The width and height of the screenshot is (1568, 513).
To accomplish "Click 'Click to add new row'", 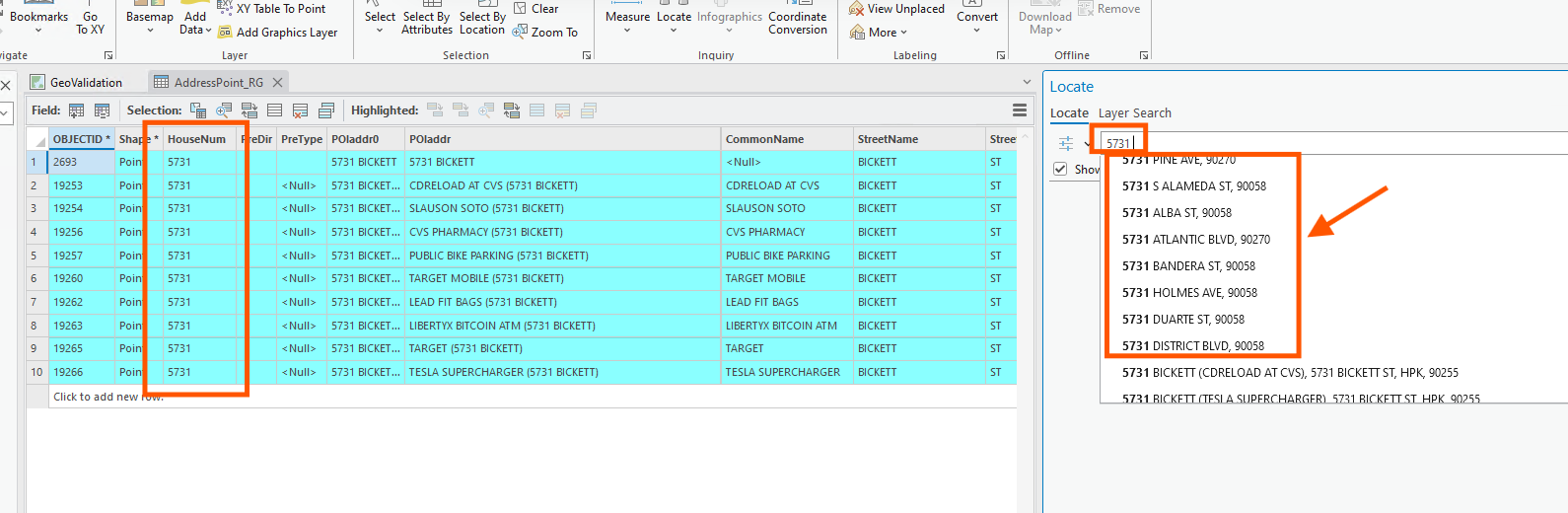I will 108,397.
